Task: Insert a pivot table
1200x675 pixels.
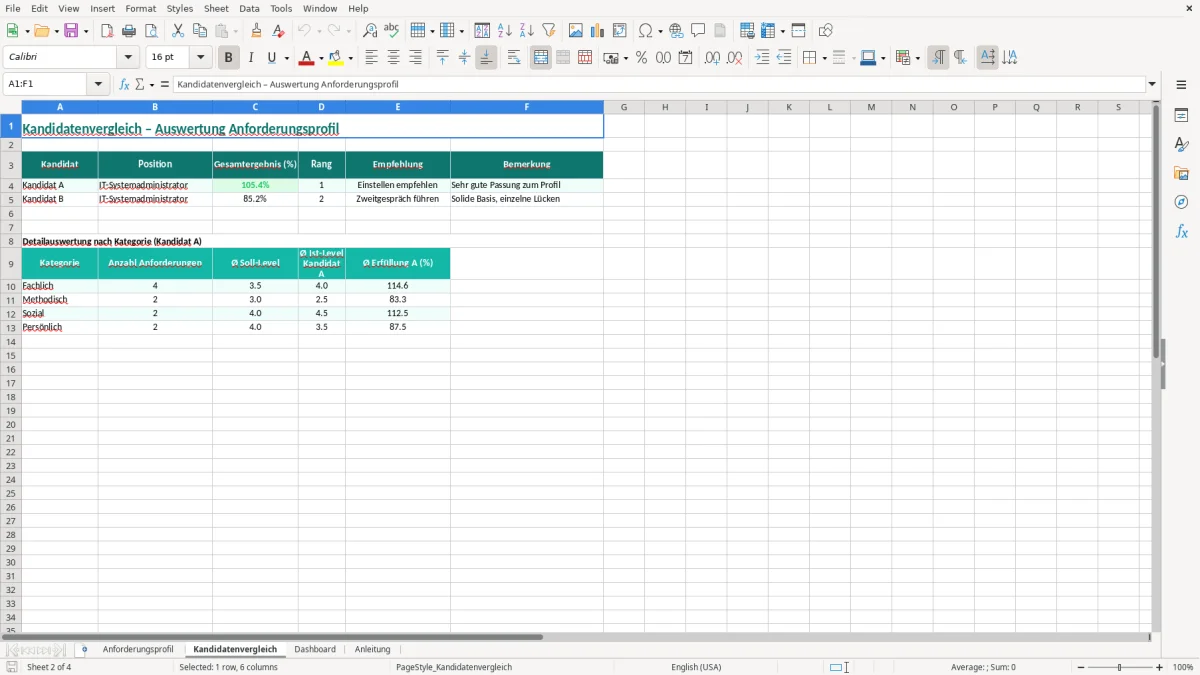Action: [620, 31]
